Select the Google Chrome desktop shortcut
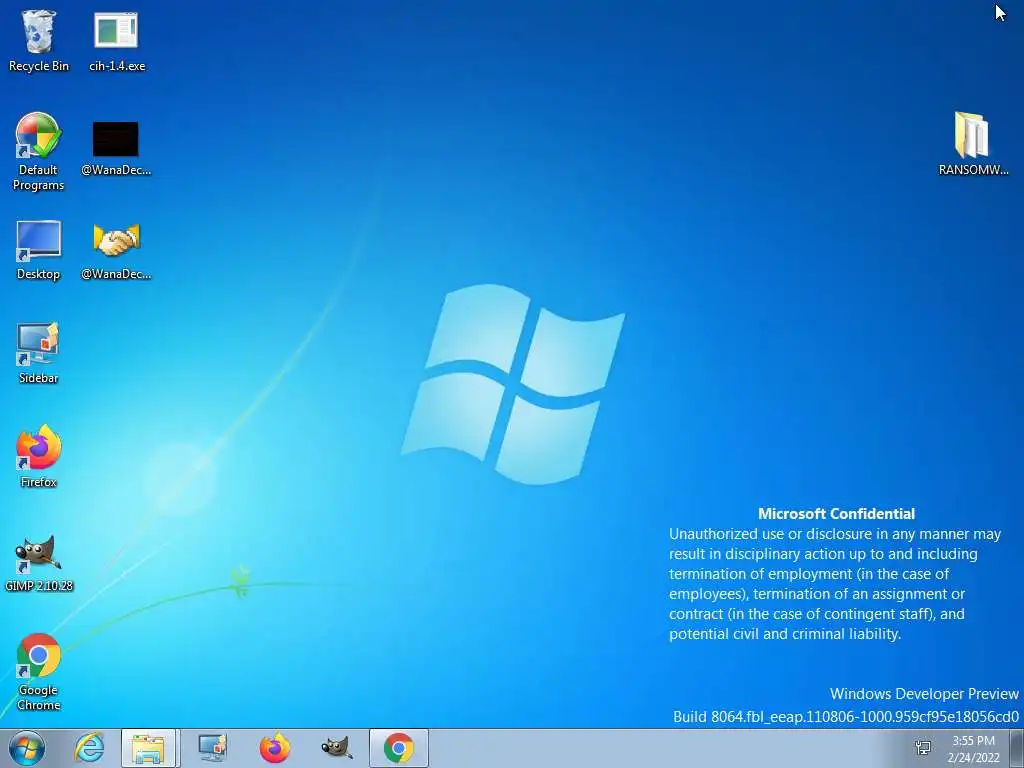 coord(39,671)
